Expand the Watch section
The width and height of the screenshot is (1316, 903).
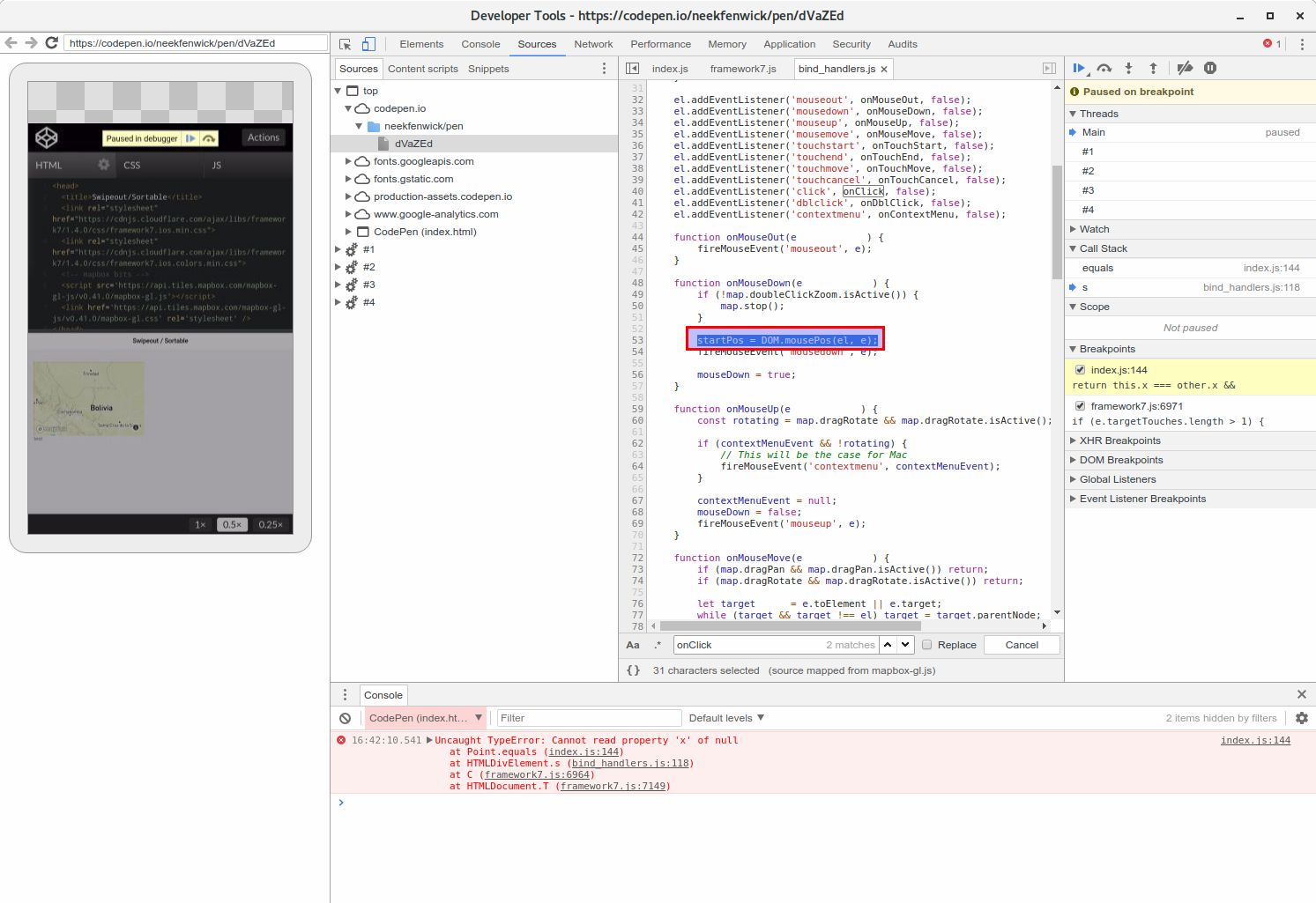(x=1072, y=229)
